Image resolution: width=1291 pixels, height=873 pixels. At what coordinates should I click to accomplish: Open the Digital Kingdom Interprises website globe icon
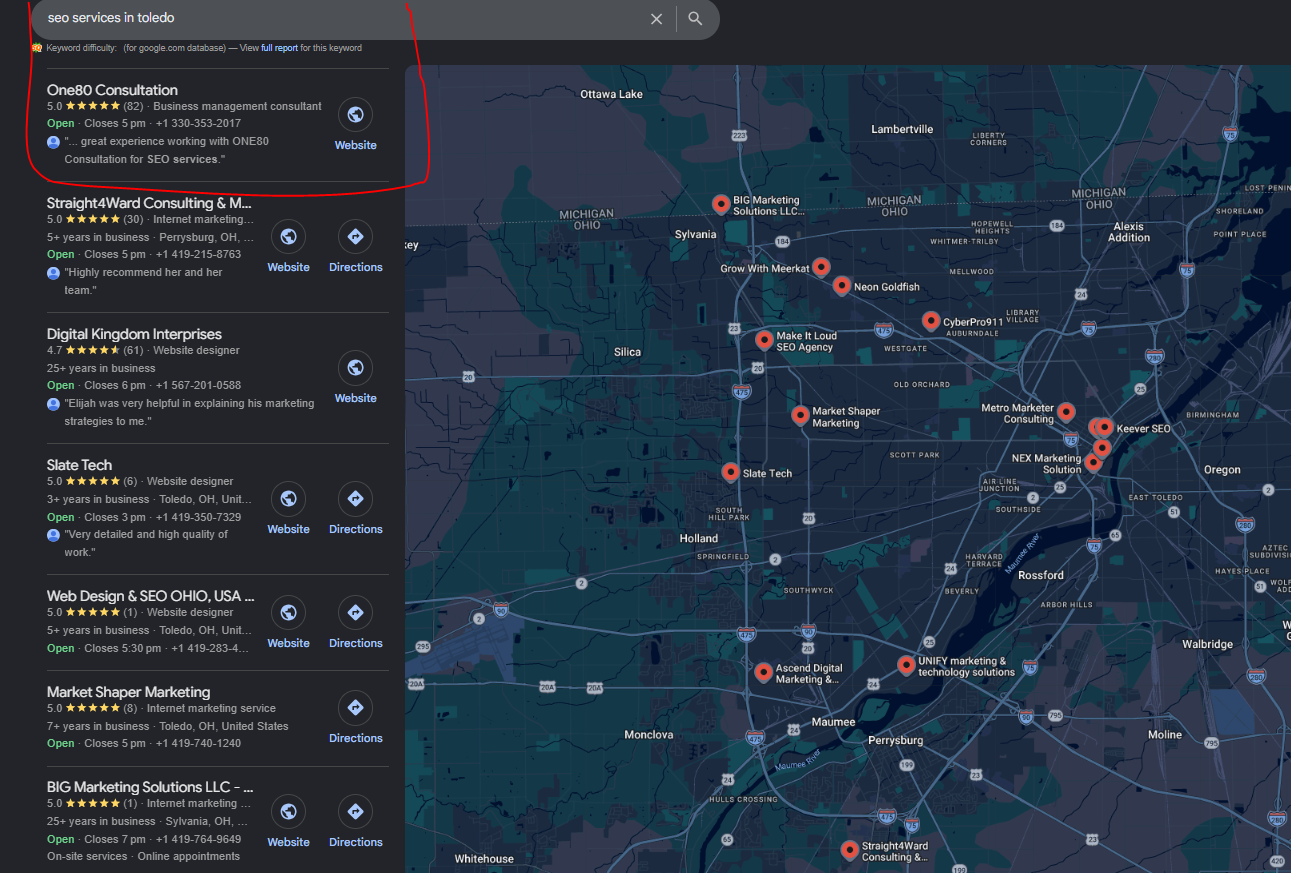355,368
